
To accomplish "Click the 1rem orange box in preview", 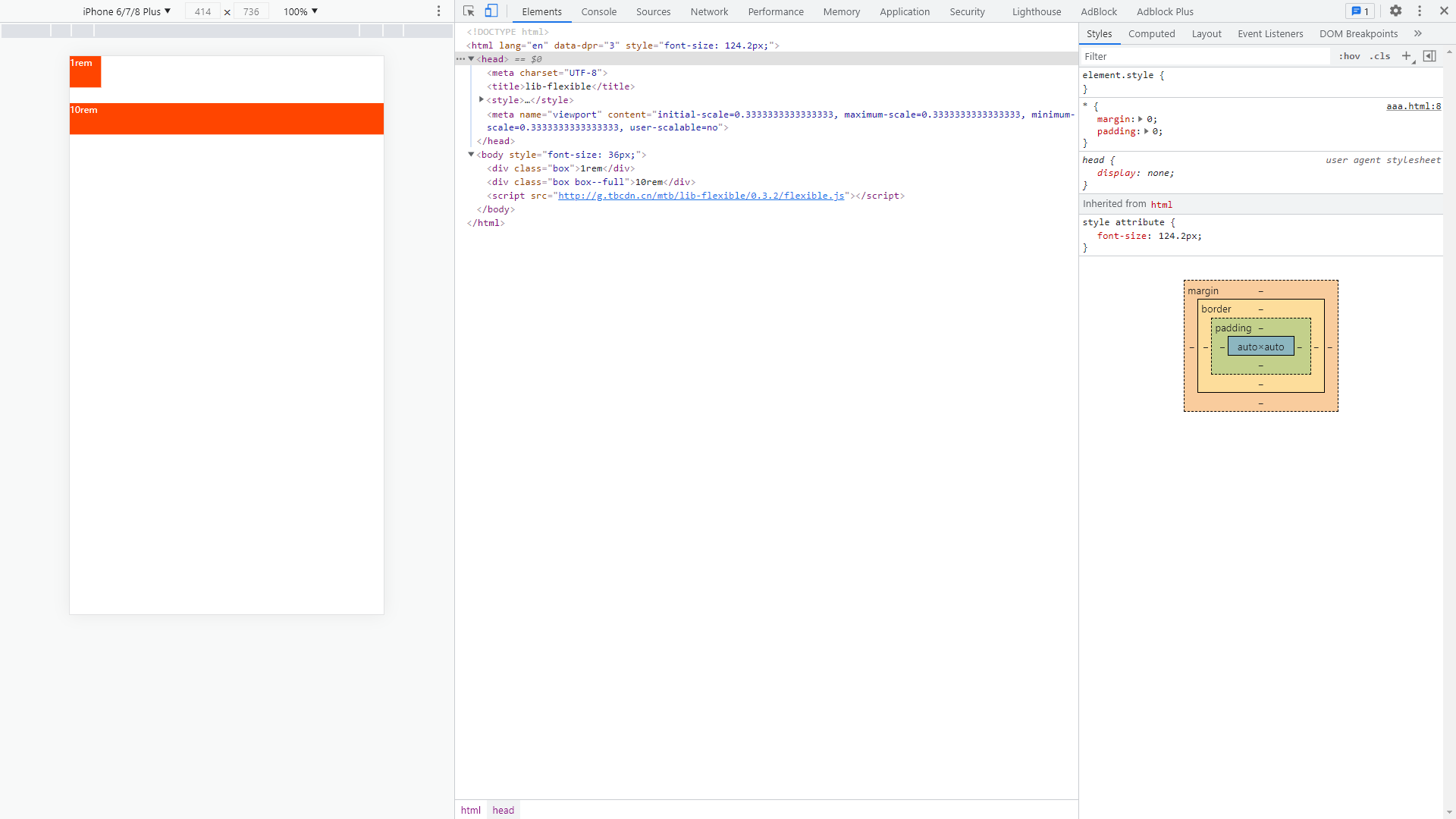I will pyautogui.click(x=85, y=71).
